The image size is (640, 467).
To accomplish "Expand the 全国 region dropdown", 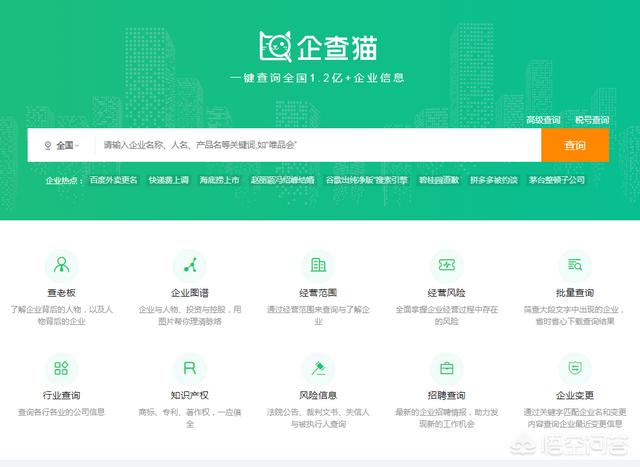I will [67, 145].
